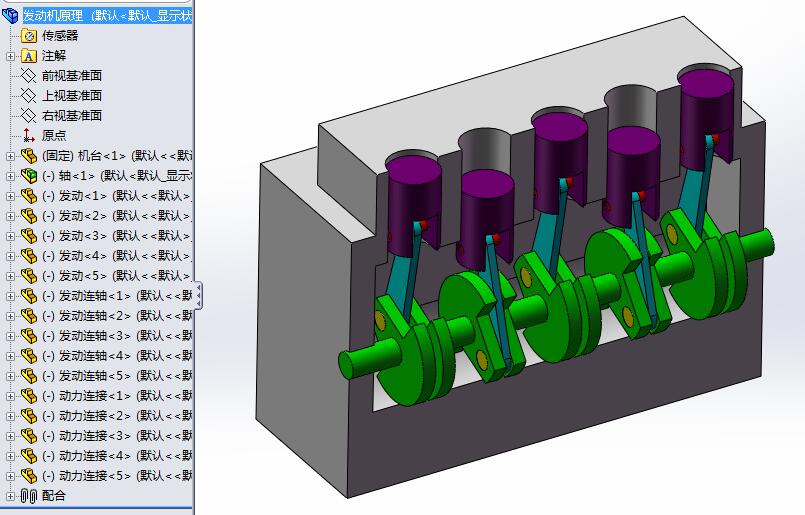Select the (-) 发动连轴<5> label
Image resolution: width=805 pixels, height=515 pixels.
point(117,376)
